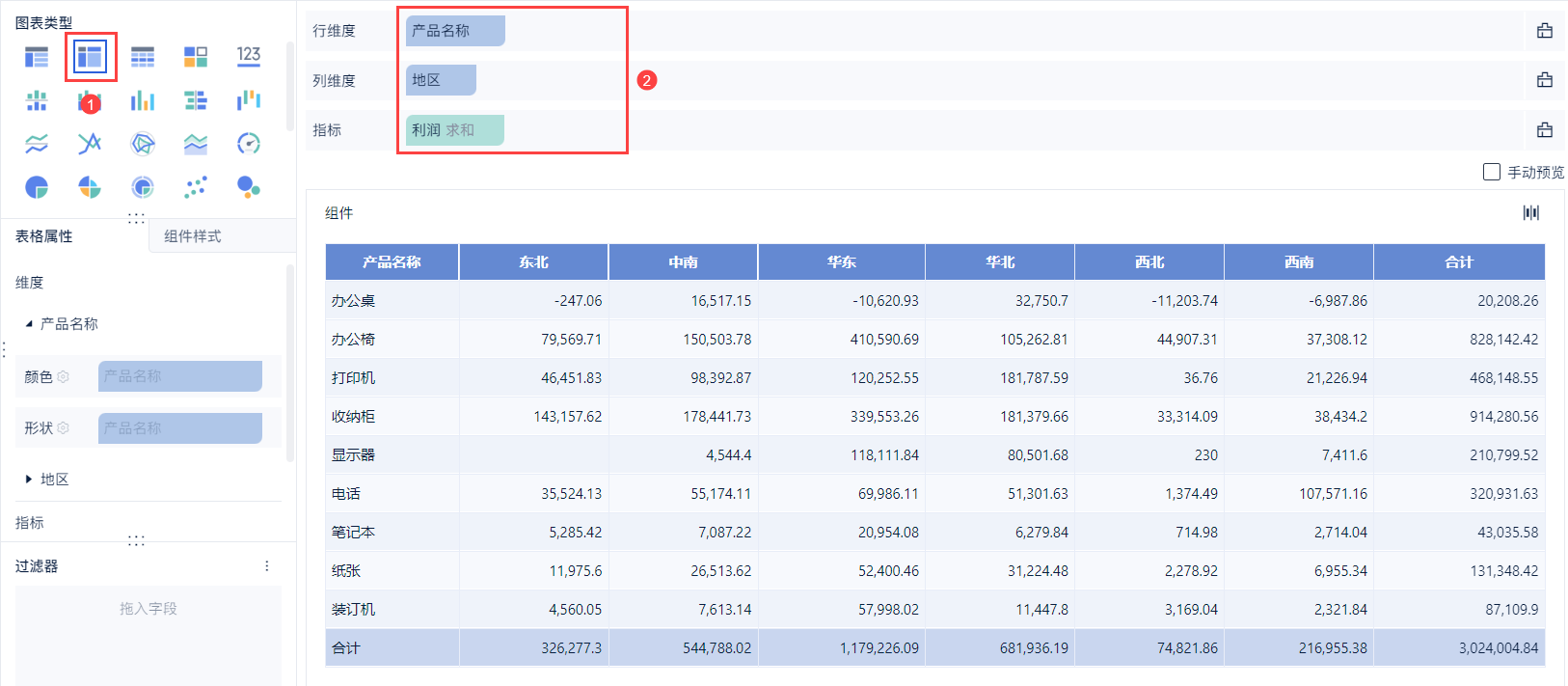The image size is (1568, 686).
Task: Select the 装订机 row label
Action: pyautogui.click(x=353, y=610)
